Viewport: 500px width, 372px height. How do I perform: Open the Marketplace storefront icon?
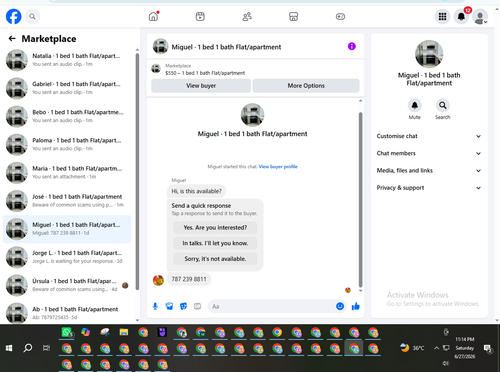(293, 16)
